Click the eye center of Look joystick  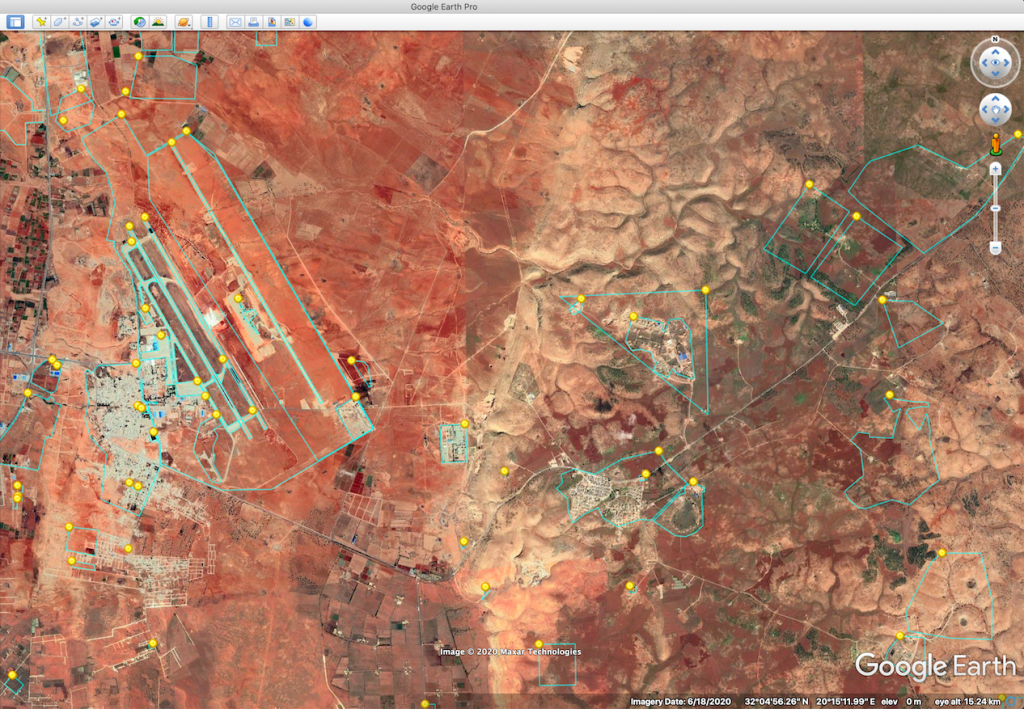(995, 63)
